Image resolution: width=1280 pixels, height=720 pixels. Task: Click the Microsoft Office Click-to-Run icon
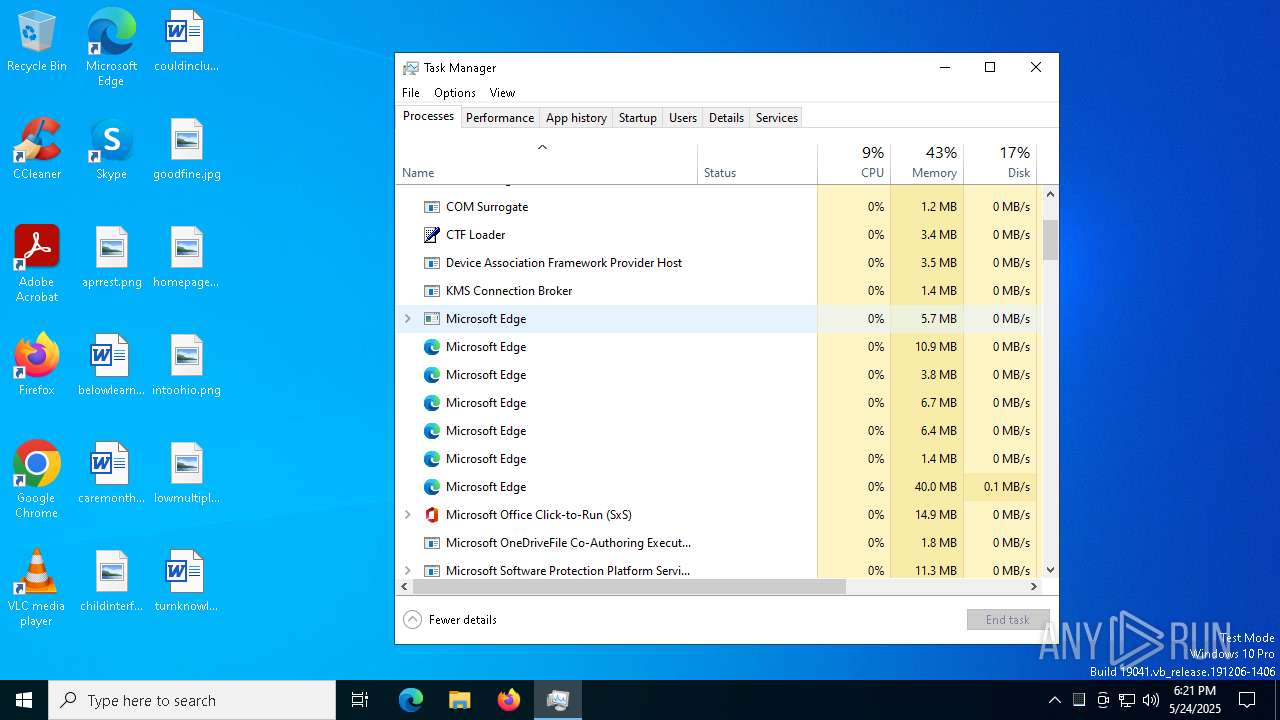coord(432,515)
